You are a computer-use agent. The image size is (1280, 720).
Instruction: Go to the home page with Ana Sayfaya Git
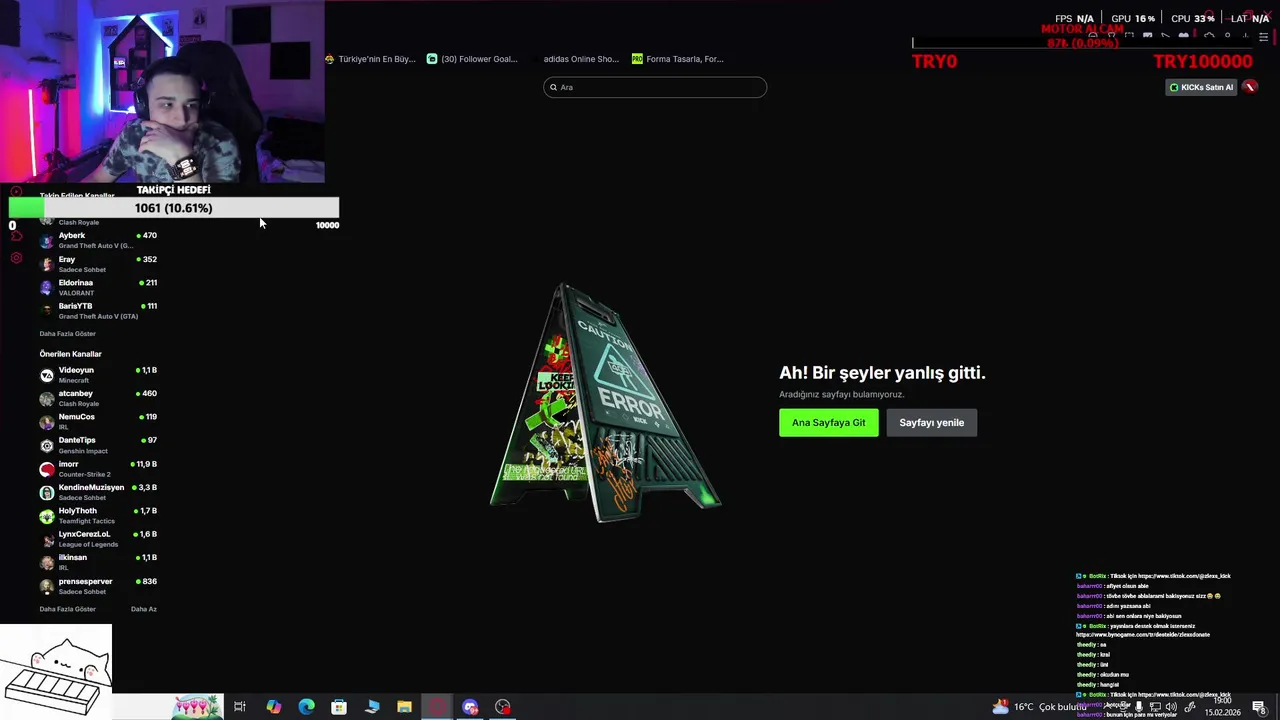coord(829,422)
